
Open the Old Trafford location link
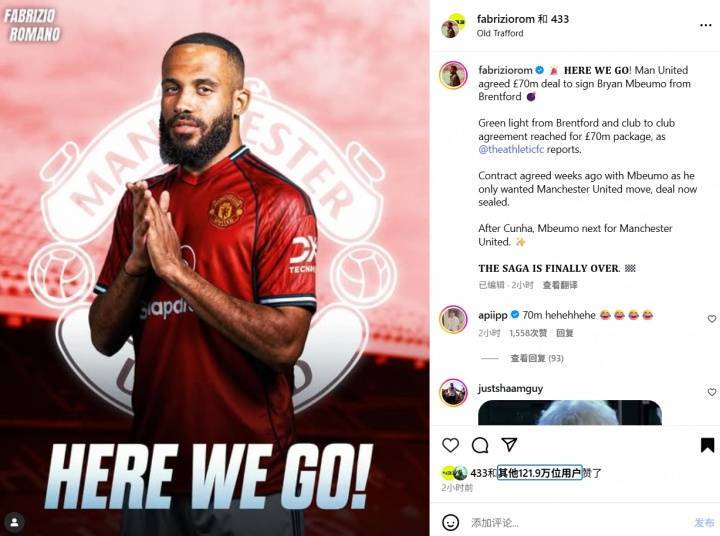coord(500,33)
